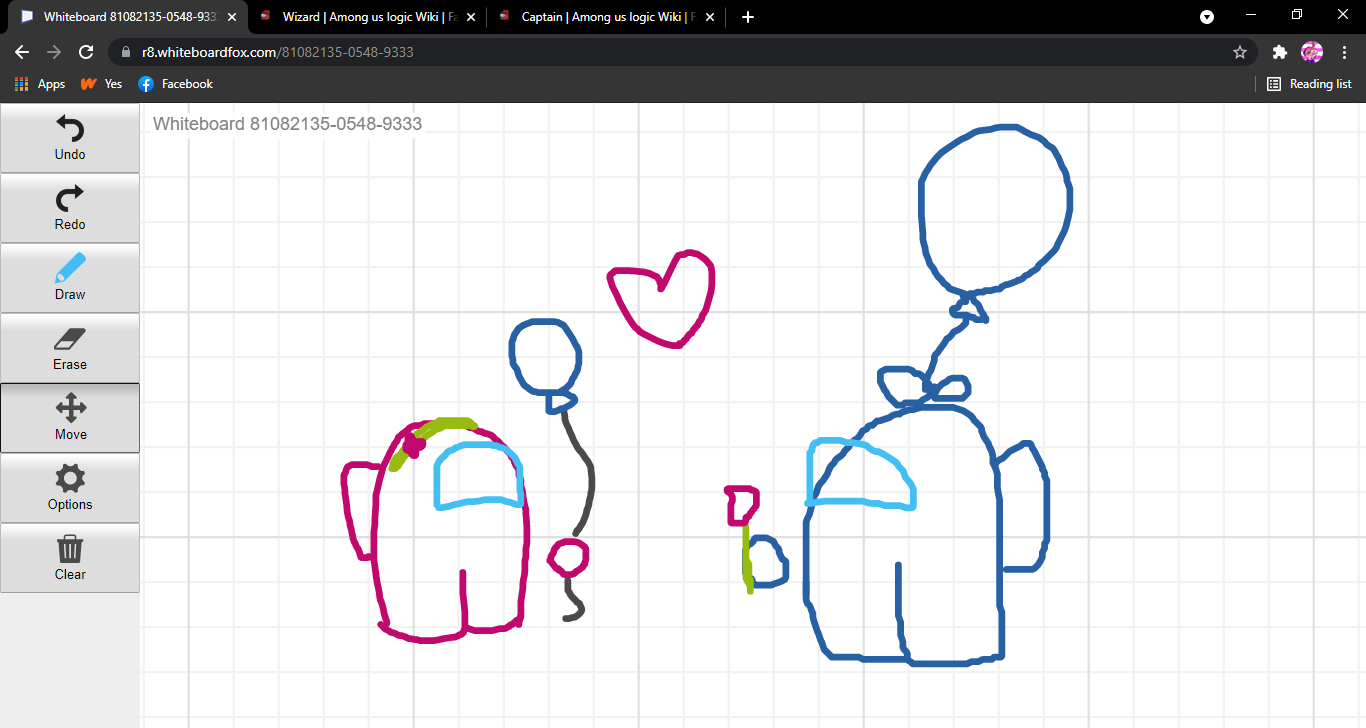1366x728 pixels.
Task: Open the Apps bookmarks shortcut
Action: tap(40, 84)
